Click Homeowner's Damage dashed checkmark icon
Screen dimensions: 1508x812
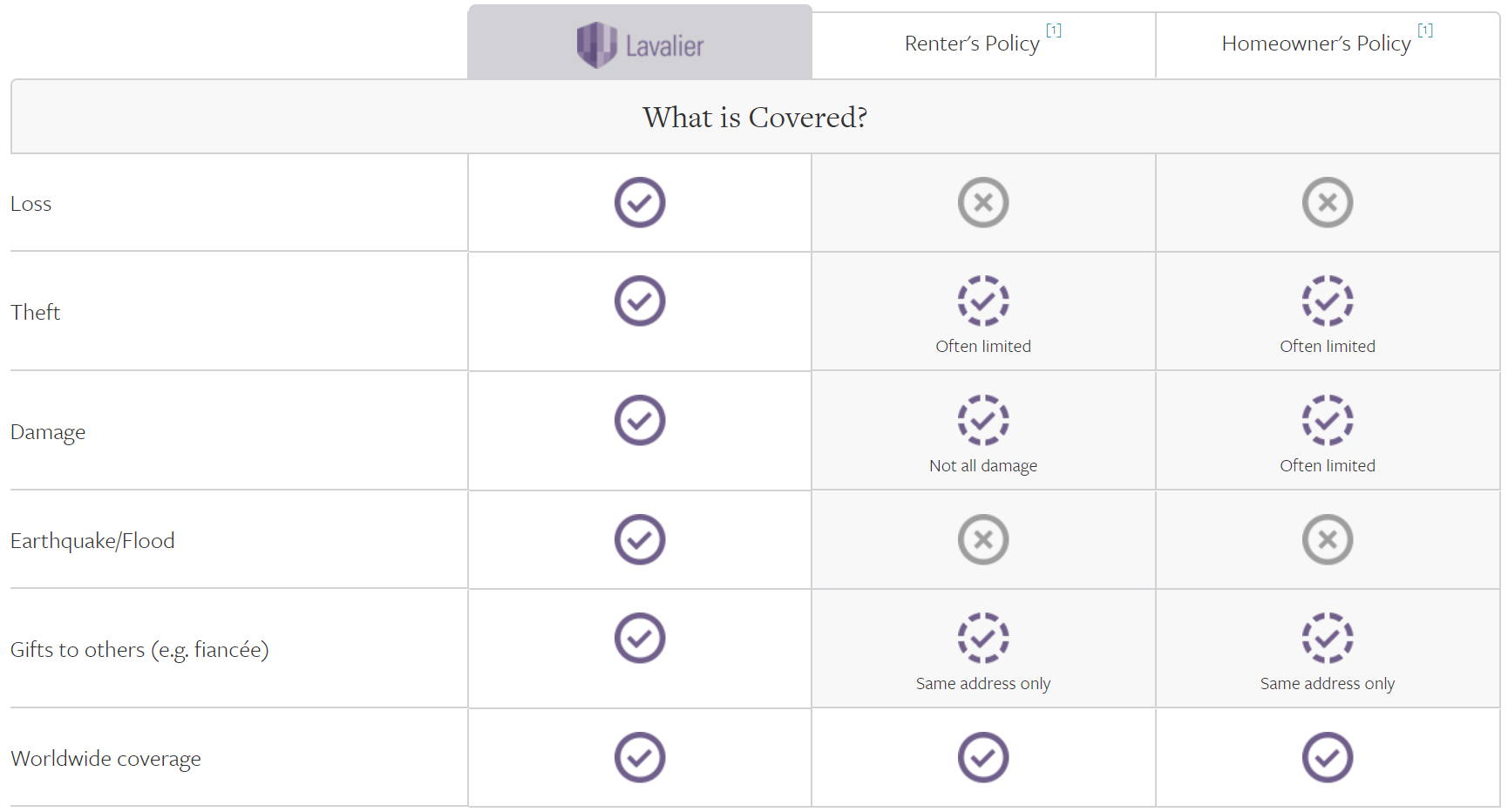click(x=1328, y=421)
